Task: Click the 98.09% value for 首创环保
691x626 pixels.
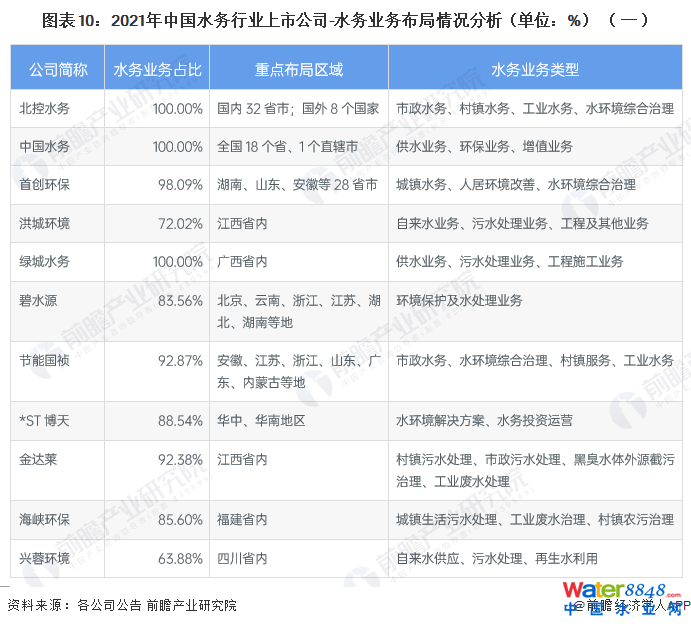Action: [x=180, y=185]
